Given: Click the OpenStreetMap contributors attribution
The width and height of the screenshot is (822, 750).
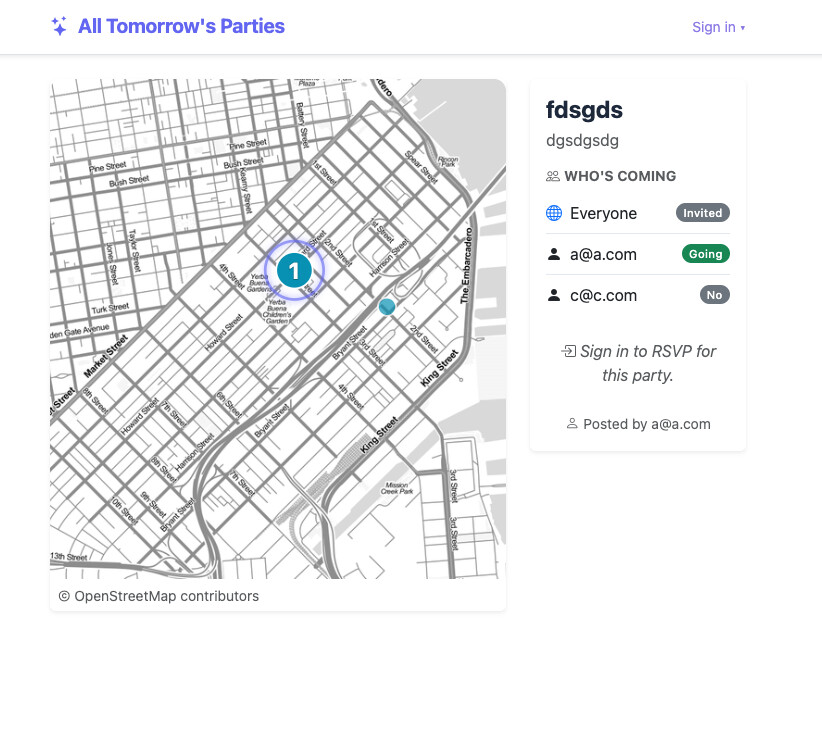Looking at the screenshot, I should click(x=159, y=596).
